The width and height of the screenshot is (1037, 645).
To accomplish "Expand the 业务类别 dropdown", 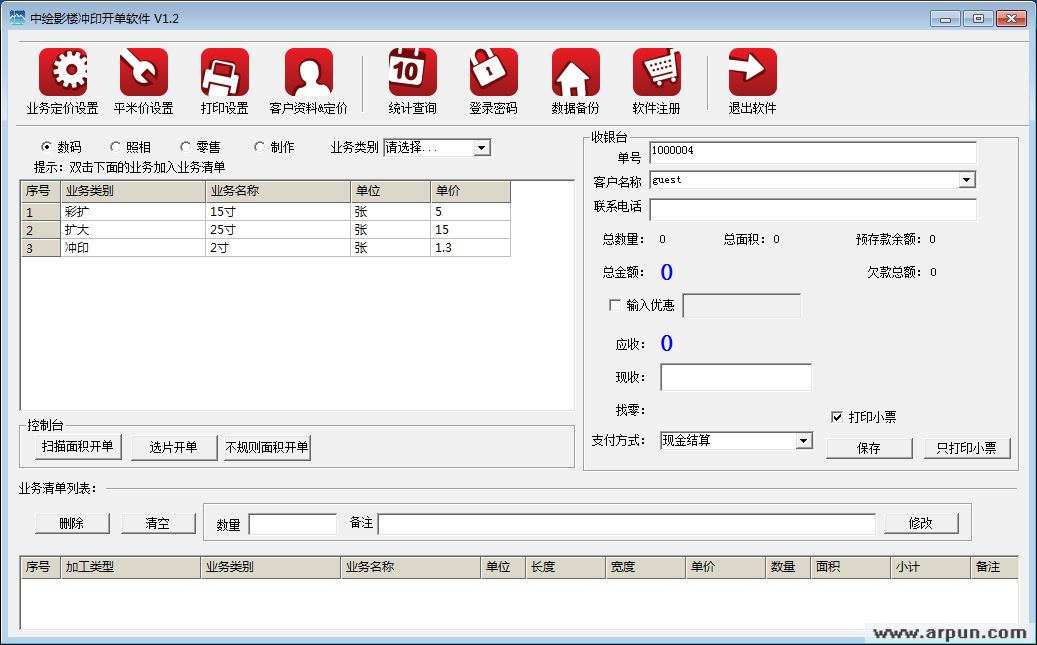I will click(x=482, y=148).
